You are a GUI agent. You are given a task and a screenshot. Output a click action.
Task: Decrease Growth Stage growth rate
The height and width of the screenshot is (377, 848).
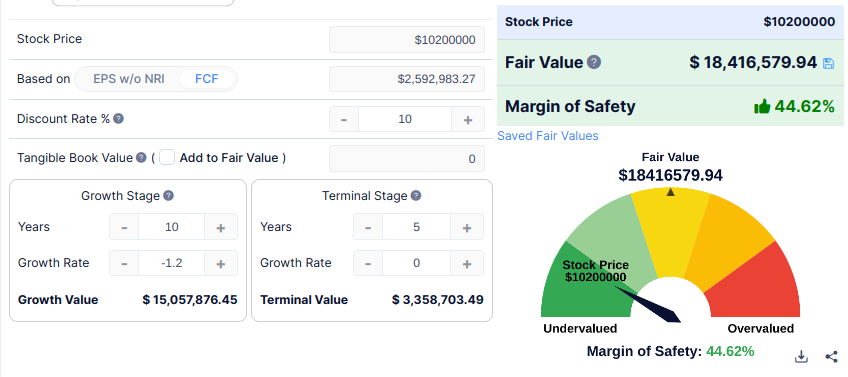click(124, 263)
